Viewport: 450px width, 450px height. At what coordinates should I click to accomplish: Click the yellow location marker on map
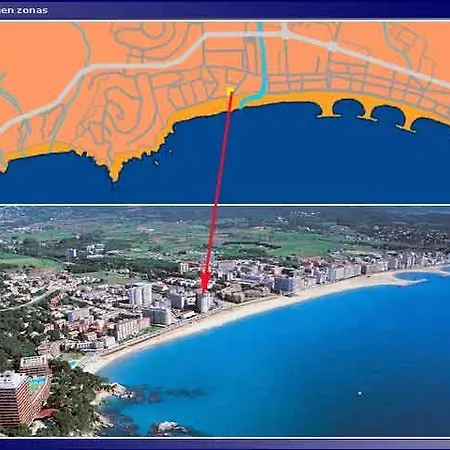(x=230, y=90)
